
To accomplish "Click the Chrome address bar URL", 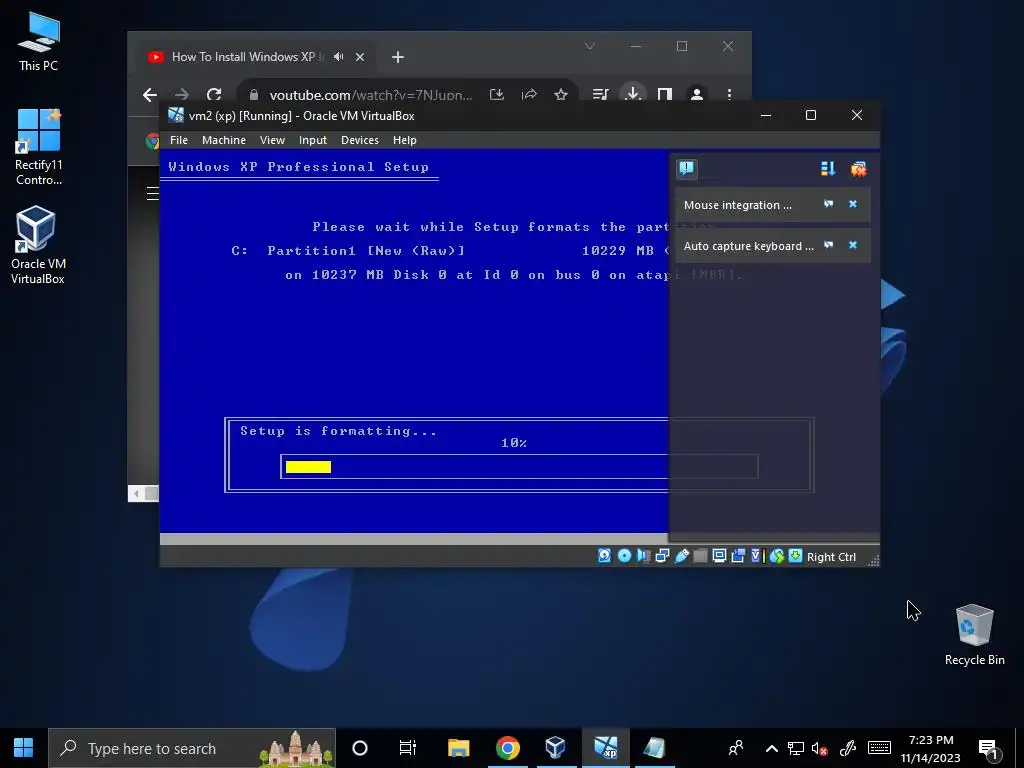I will [x=371, y=95].
